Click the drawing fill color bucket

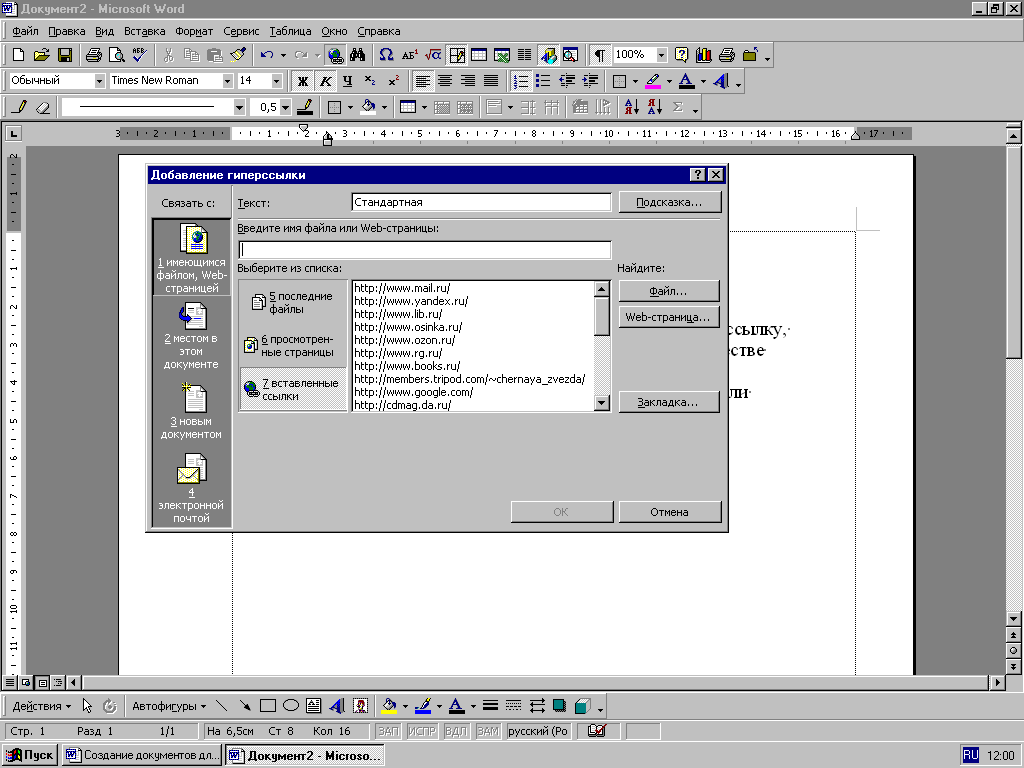389,706
